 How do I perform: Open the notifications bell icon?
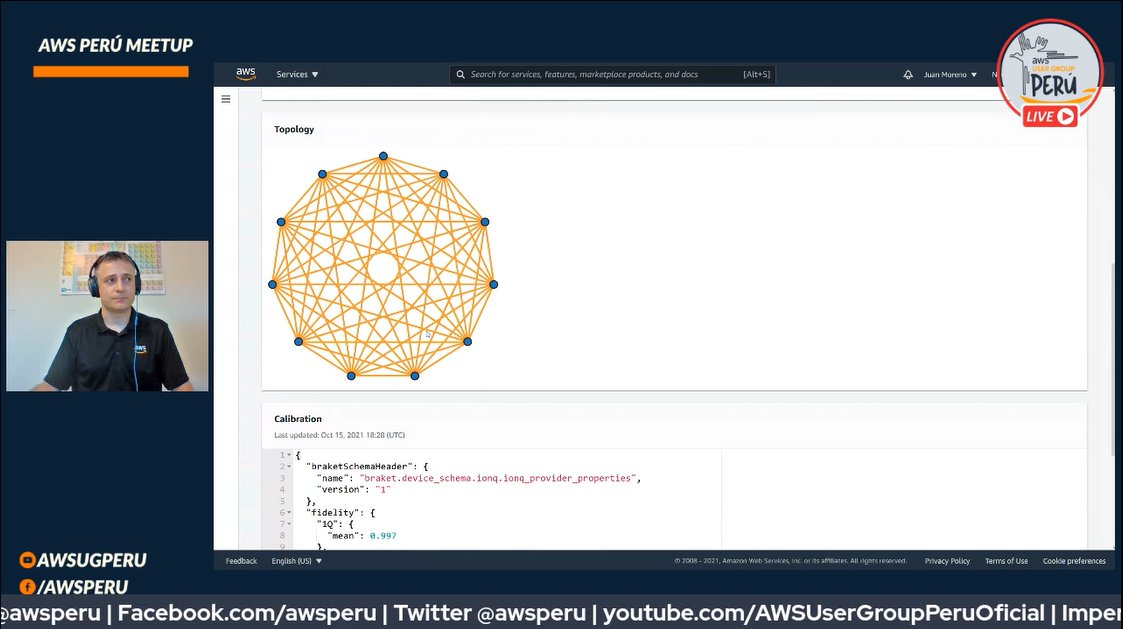[908, 75]
